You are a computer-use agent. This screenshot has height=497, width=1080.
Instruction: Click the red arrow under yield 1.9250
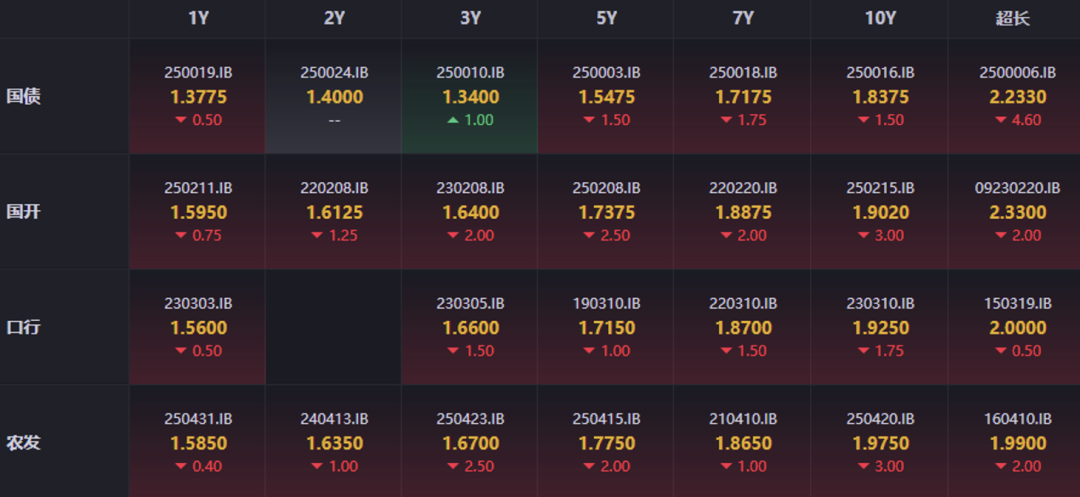861,351
